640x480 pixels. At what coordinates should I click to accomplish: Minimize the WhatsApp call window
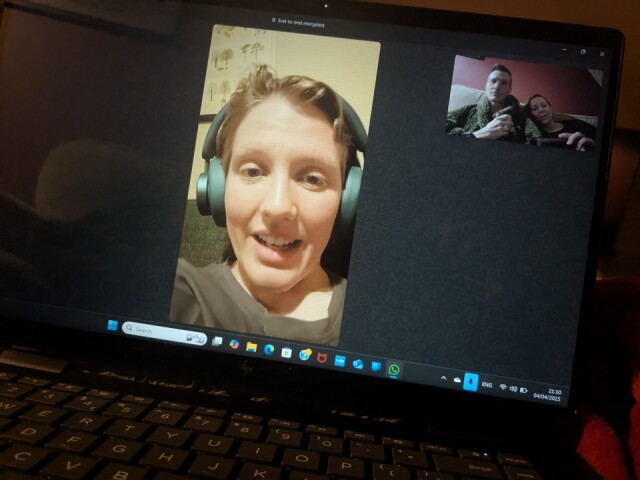pyautogui.click(x=564, y=50)
